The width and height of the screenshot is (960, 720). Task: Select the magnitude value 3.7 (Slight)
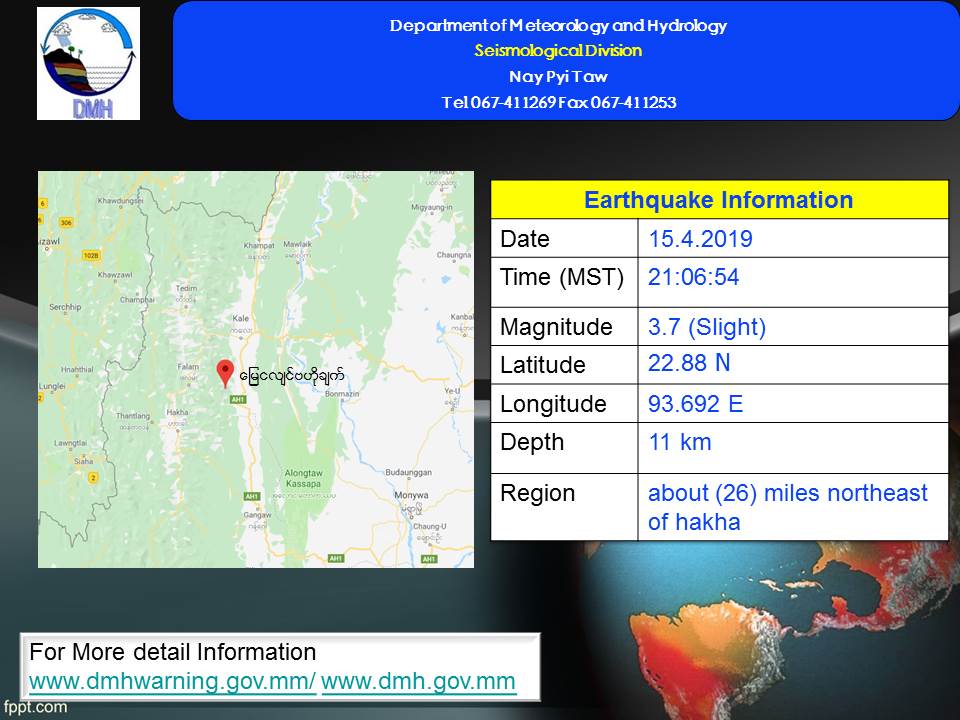pos(707,327)
